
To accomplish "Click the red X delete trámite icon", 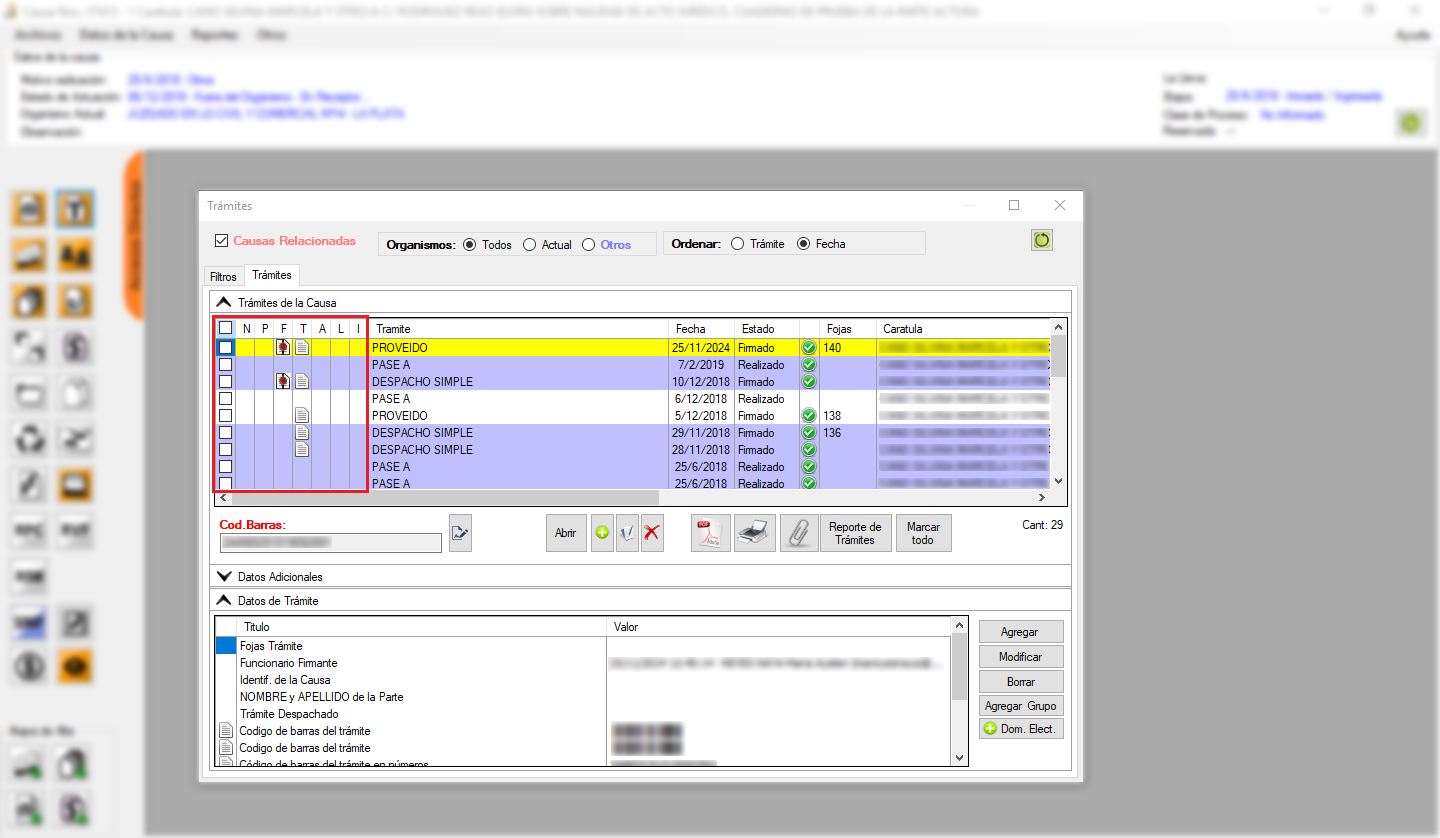I will tap(652, 533).
